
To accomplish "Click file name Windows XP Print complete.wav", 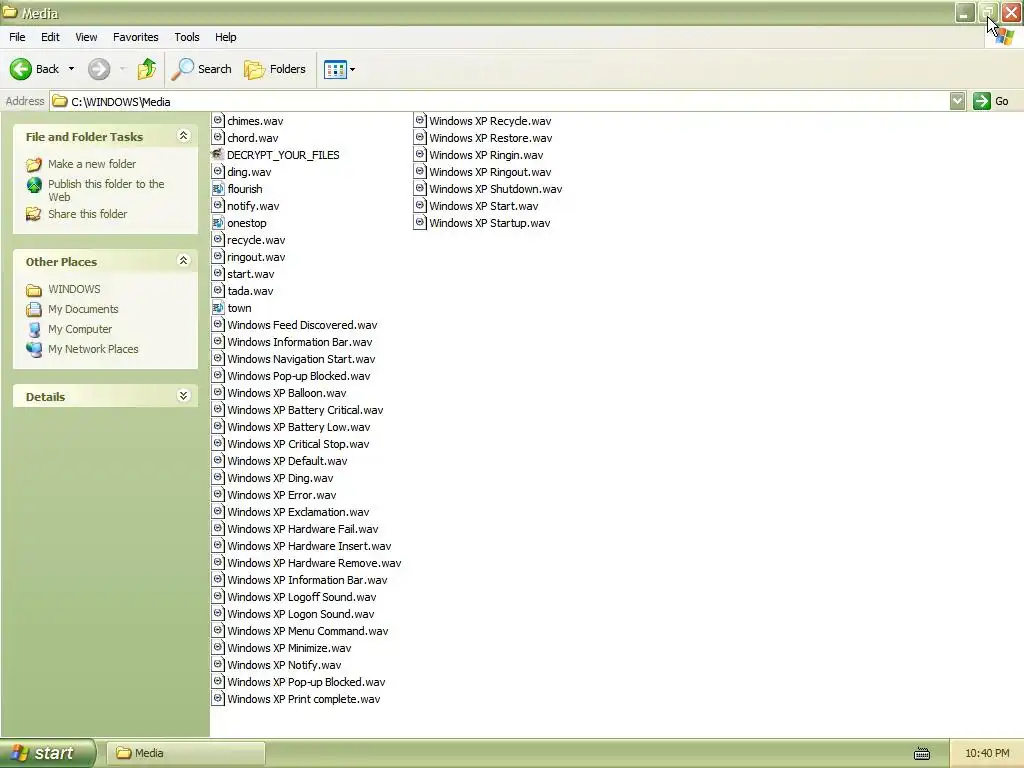I will click(304, 699).
